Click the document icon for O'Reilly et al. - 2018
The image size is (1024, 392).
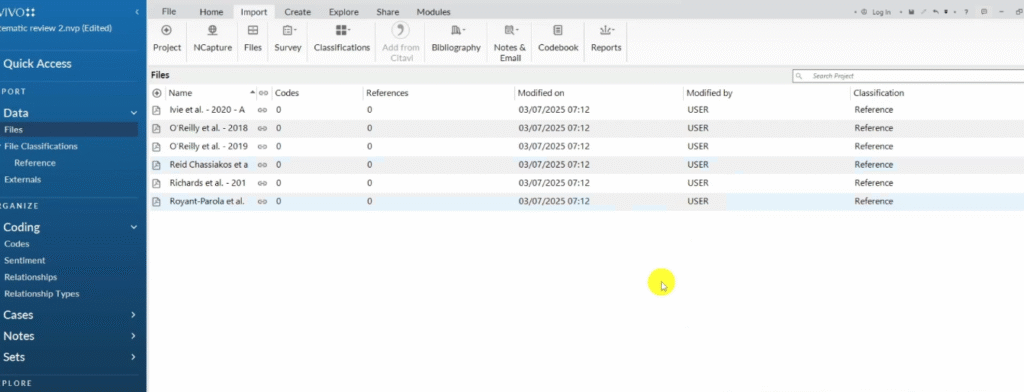point(156,129)
